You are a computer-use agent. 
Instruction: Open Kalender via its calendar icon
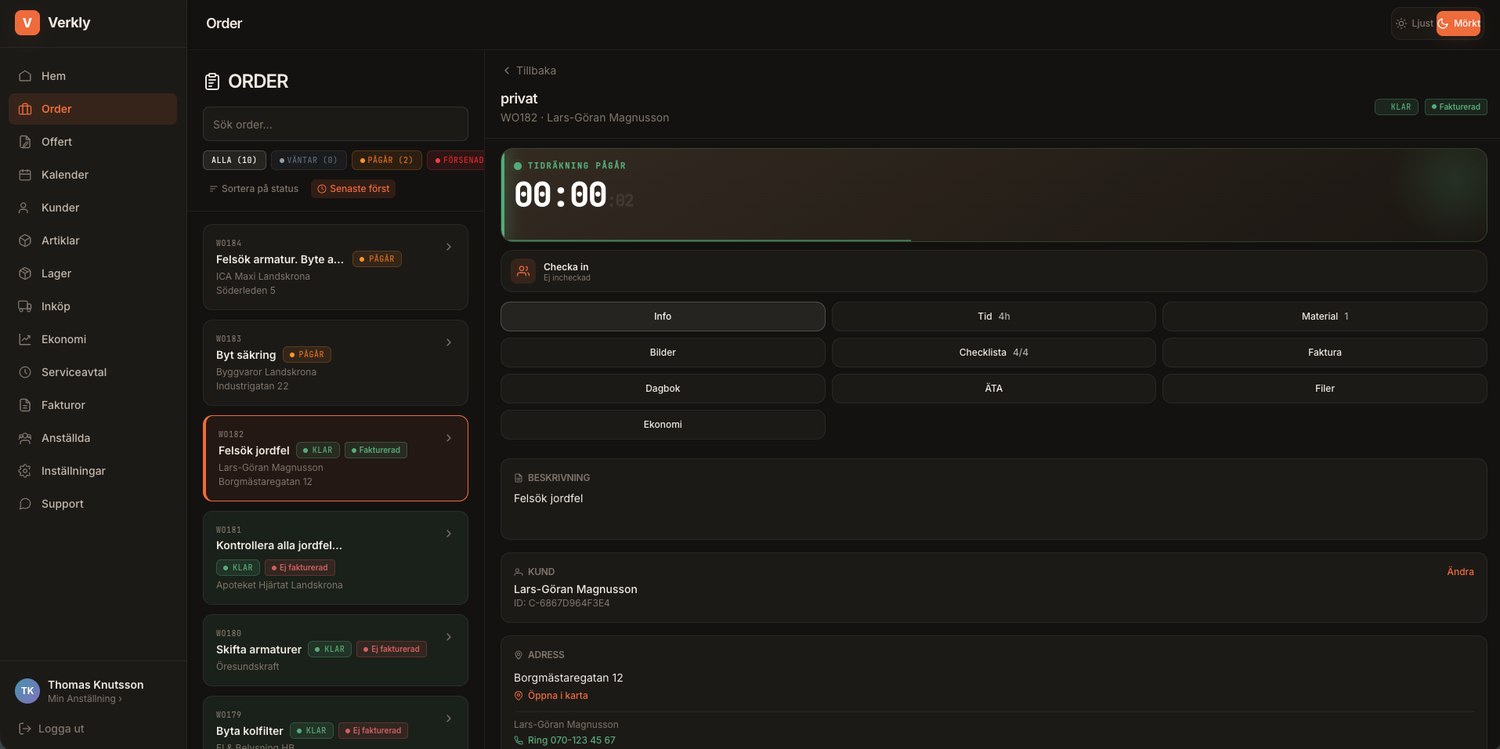pyautogui.click(x=25, y=175)
